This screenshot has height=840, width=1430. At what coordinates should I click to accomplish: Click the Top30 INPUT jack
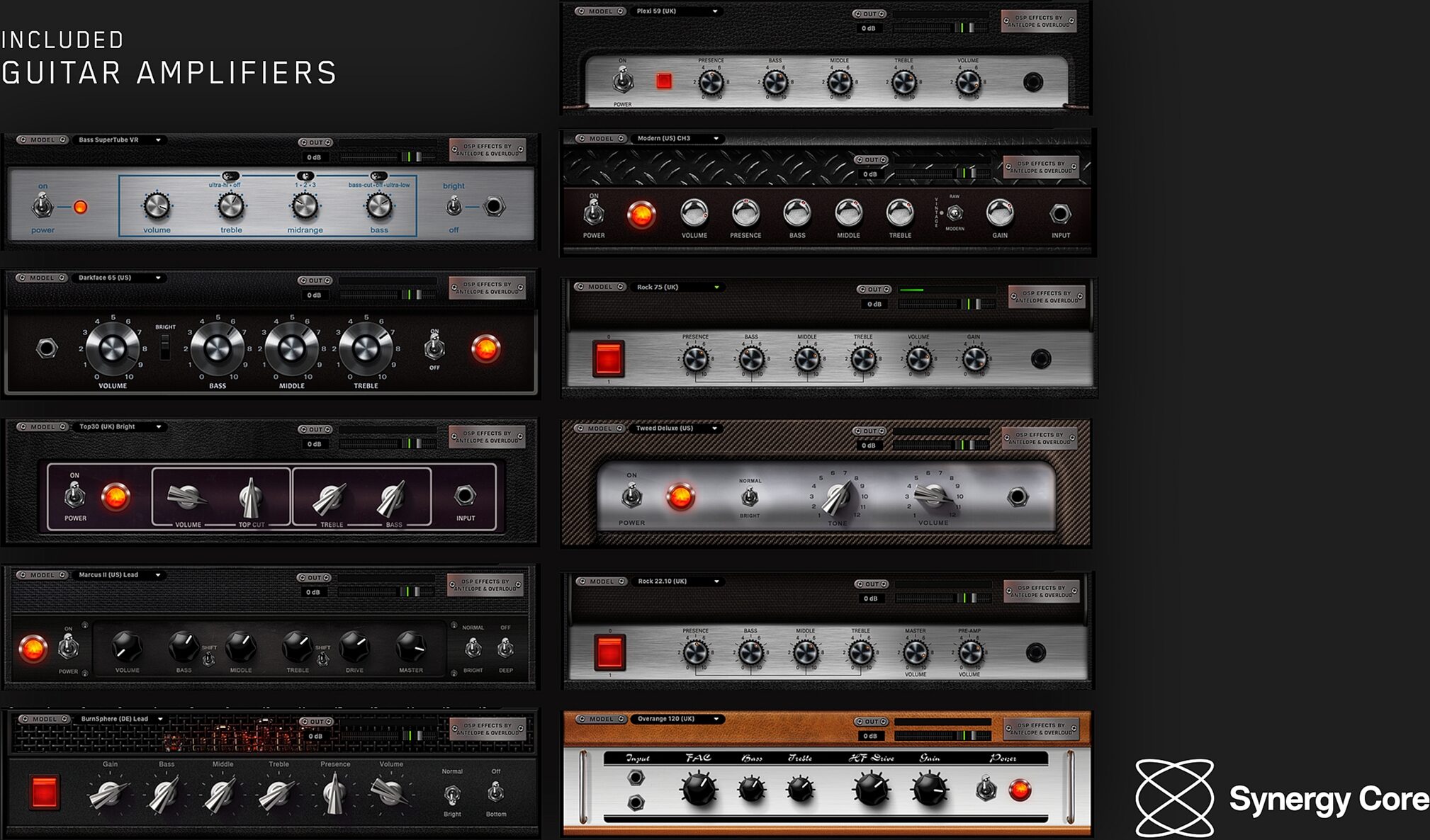point(465,495)
